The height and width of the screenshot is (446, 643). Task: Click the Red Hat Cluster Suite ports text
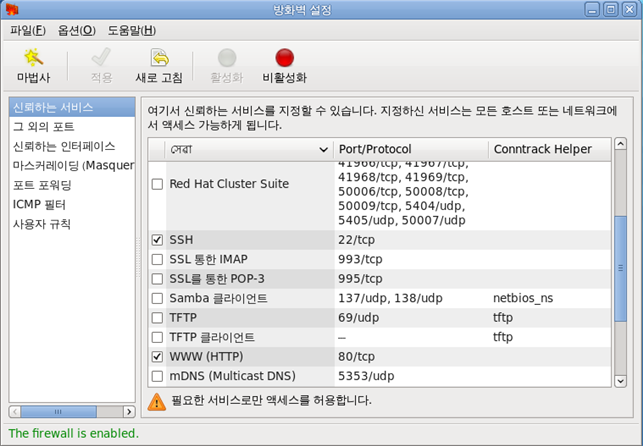403,195
